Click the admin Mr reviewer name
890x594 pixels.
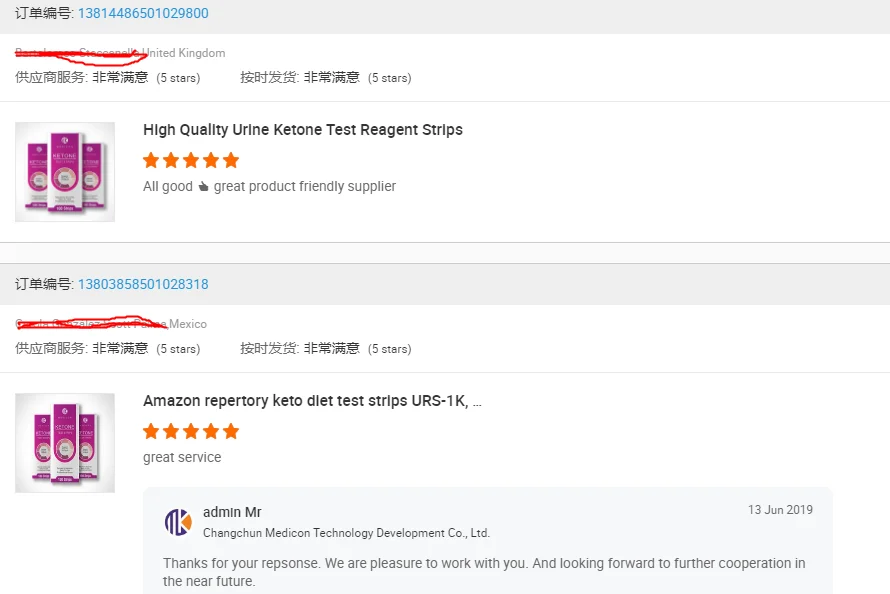(232, 512)
